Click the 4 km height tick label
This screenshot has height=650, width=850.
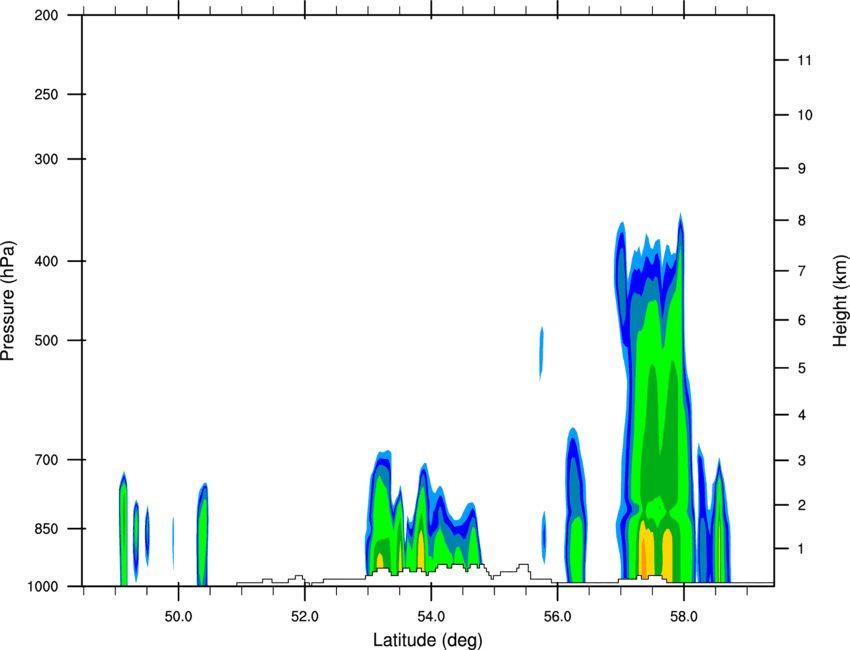(x=802, y=415)
